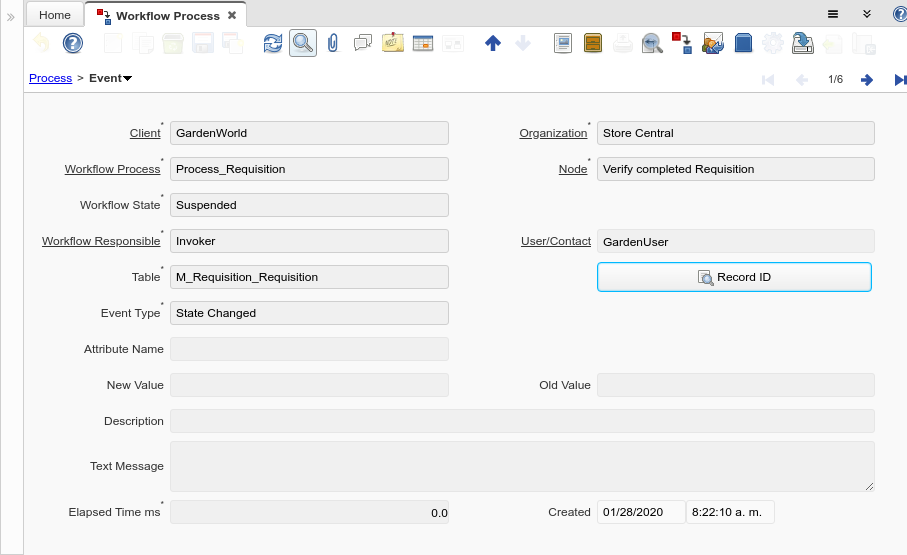Screen dimensions: 907x555
Task: Expand the collapsed left sidebar panel
Action: 11,17
